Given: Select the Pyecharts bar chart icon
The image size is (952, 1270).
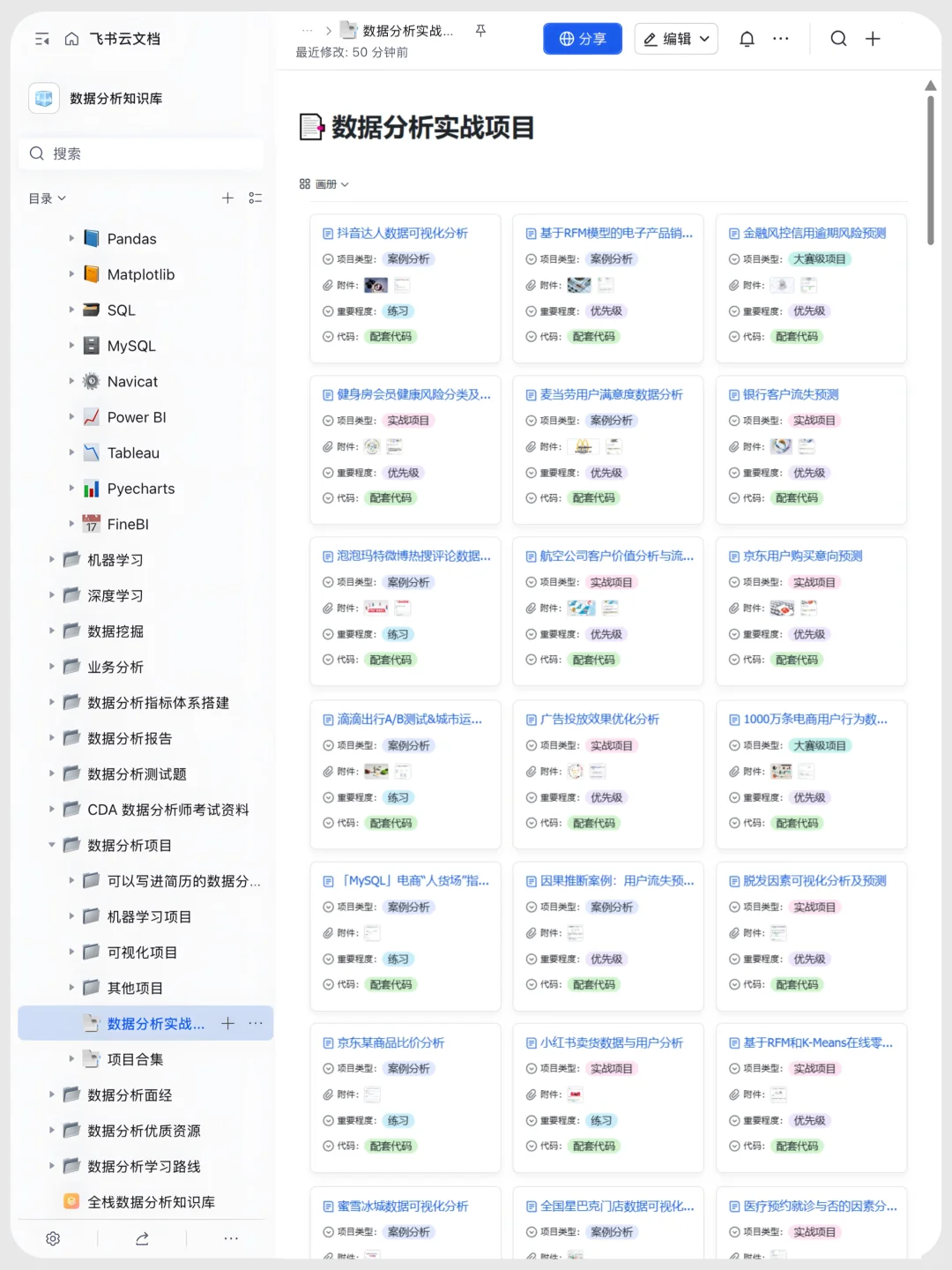Looking at the screenshot, I should click(92, 488).
